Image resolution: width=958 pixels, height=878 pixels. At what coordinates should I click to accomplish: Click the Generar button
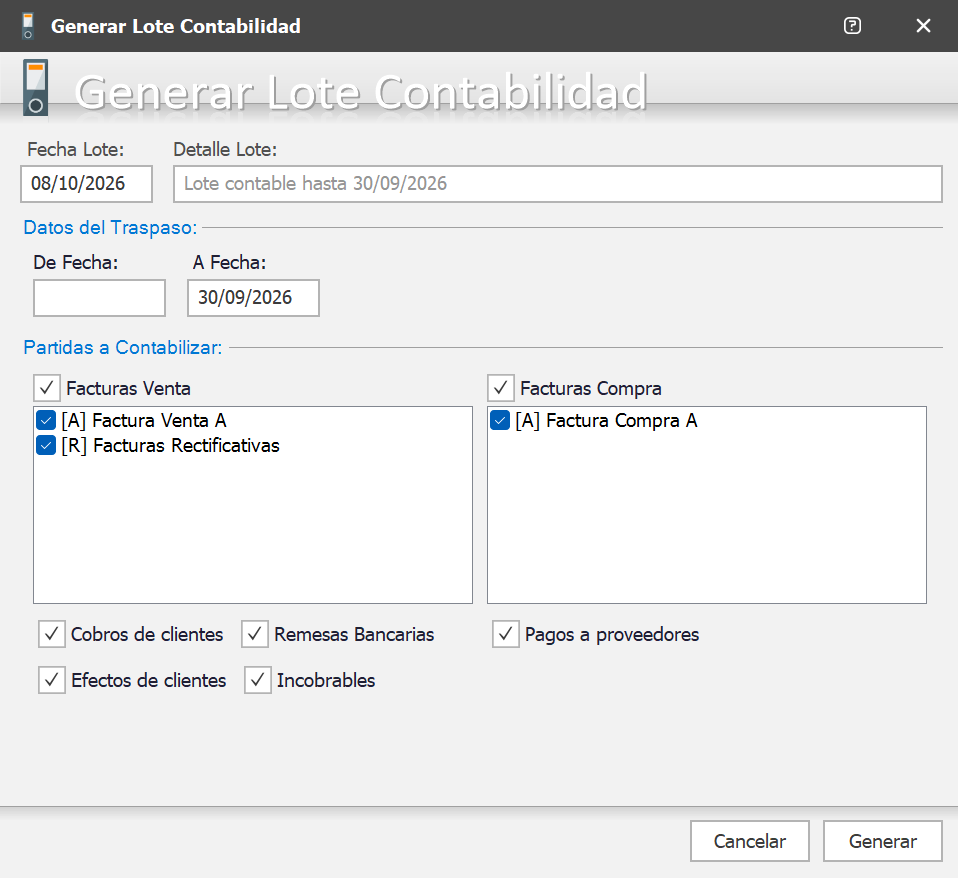pos(883,841)
